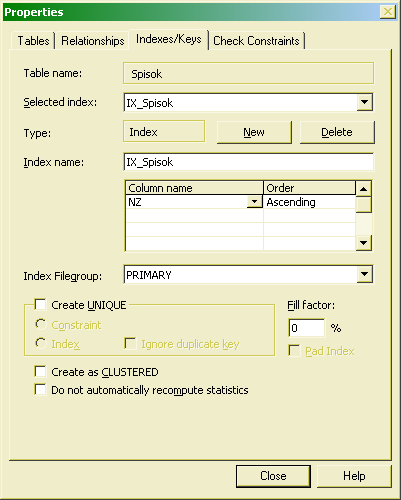Open Help for this dialog
Viewport: 401px width, 500px height.
click(x=354, y=476)
